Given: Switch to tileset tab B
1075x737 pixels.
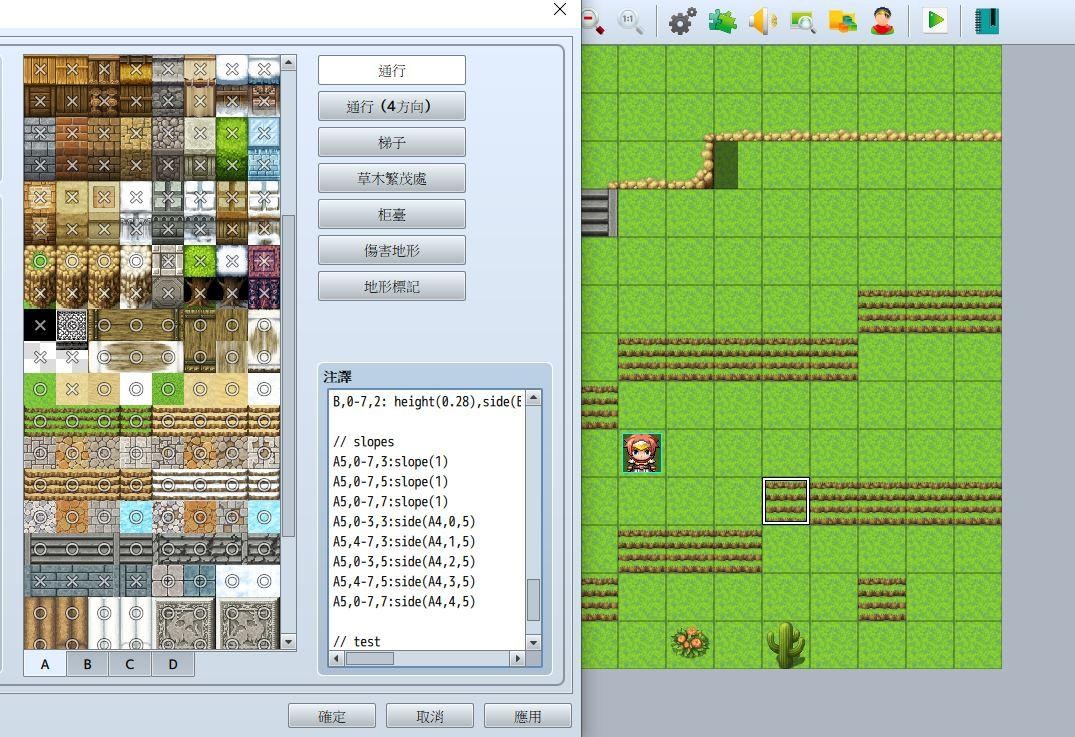Looking at the screenshot, I should click(87, 663).
